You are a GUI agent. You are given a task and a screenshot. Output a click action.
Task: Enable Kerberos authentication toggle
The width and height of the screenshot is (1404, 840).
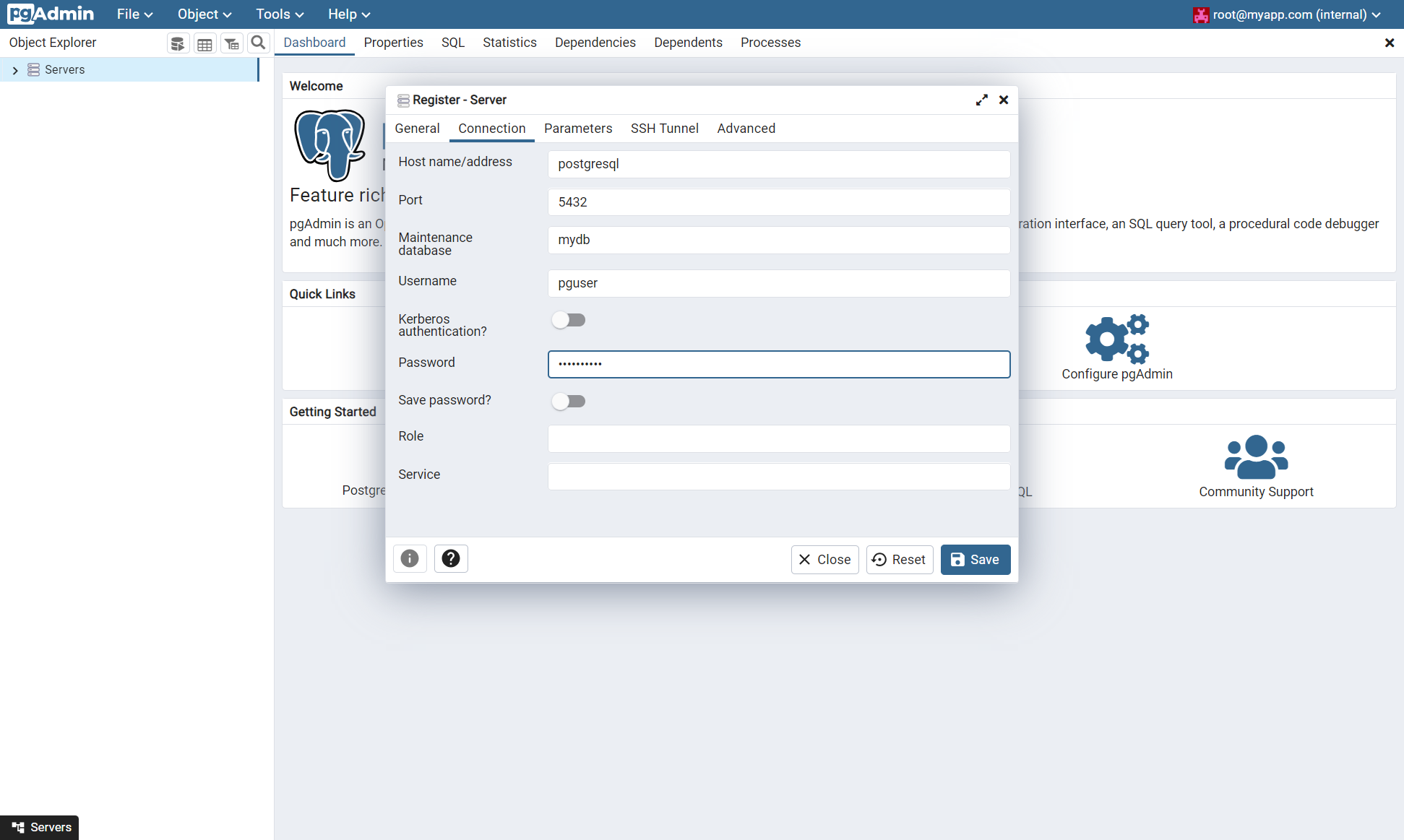(x=569, y=320)
